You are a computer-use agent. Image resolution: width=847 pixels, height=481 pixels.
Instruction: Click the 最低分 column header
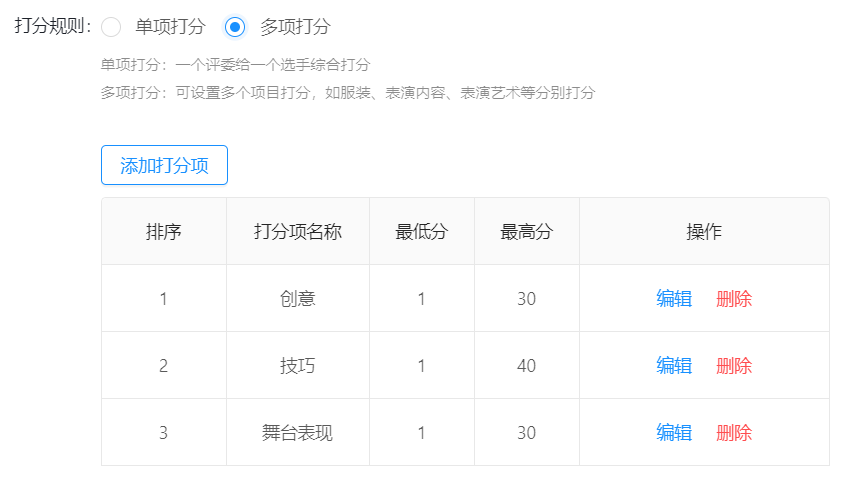[x=422, y=231]
